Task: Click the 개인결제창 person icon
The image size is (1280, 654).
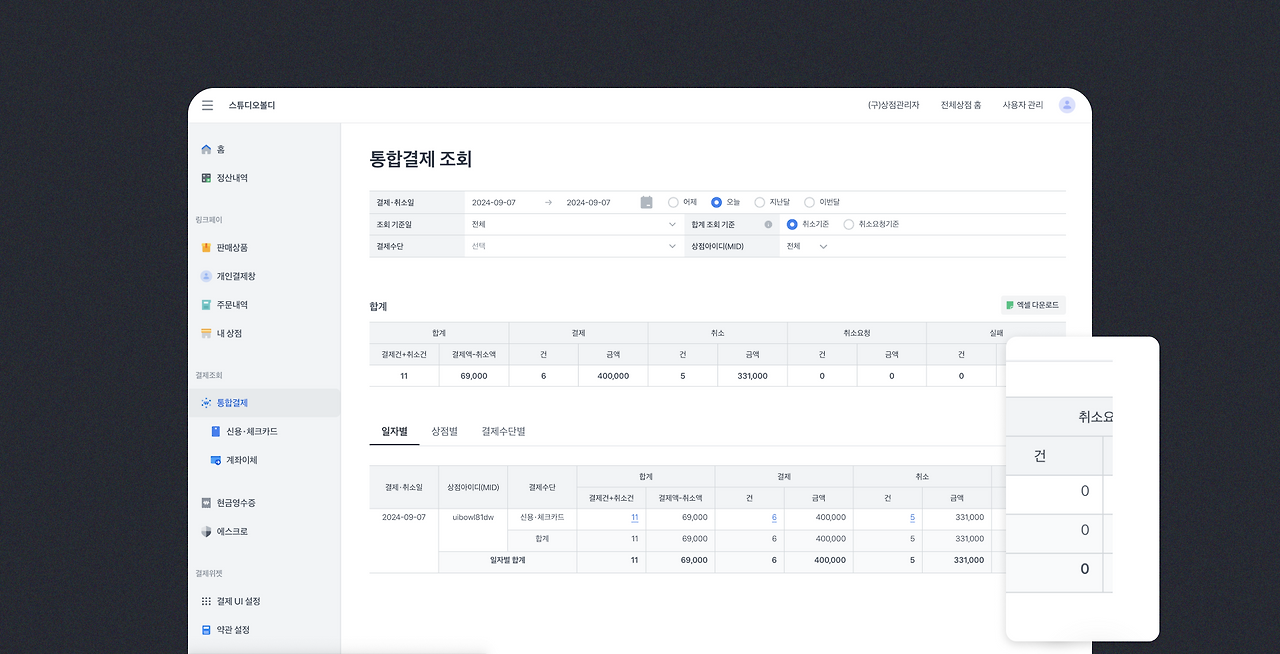Action: pos(206,276)
